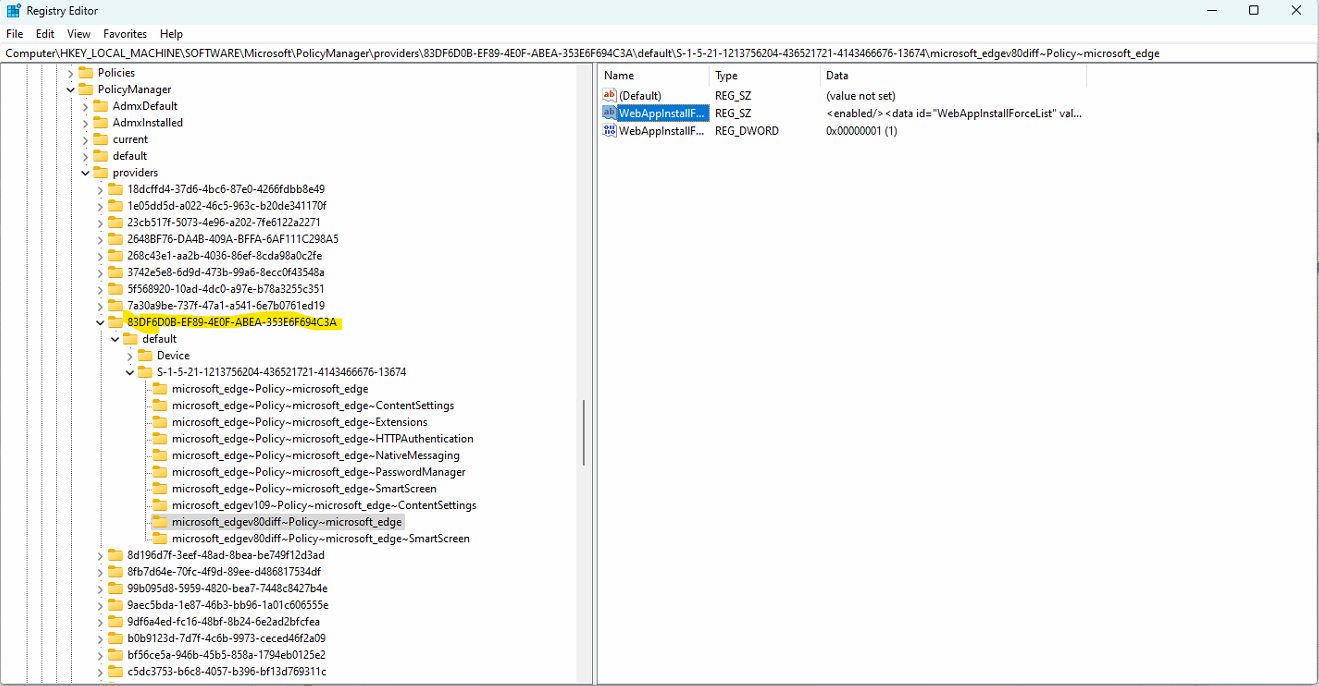Open the File menu

tap(14, 34)
